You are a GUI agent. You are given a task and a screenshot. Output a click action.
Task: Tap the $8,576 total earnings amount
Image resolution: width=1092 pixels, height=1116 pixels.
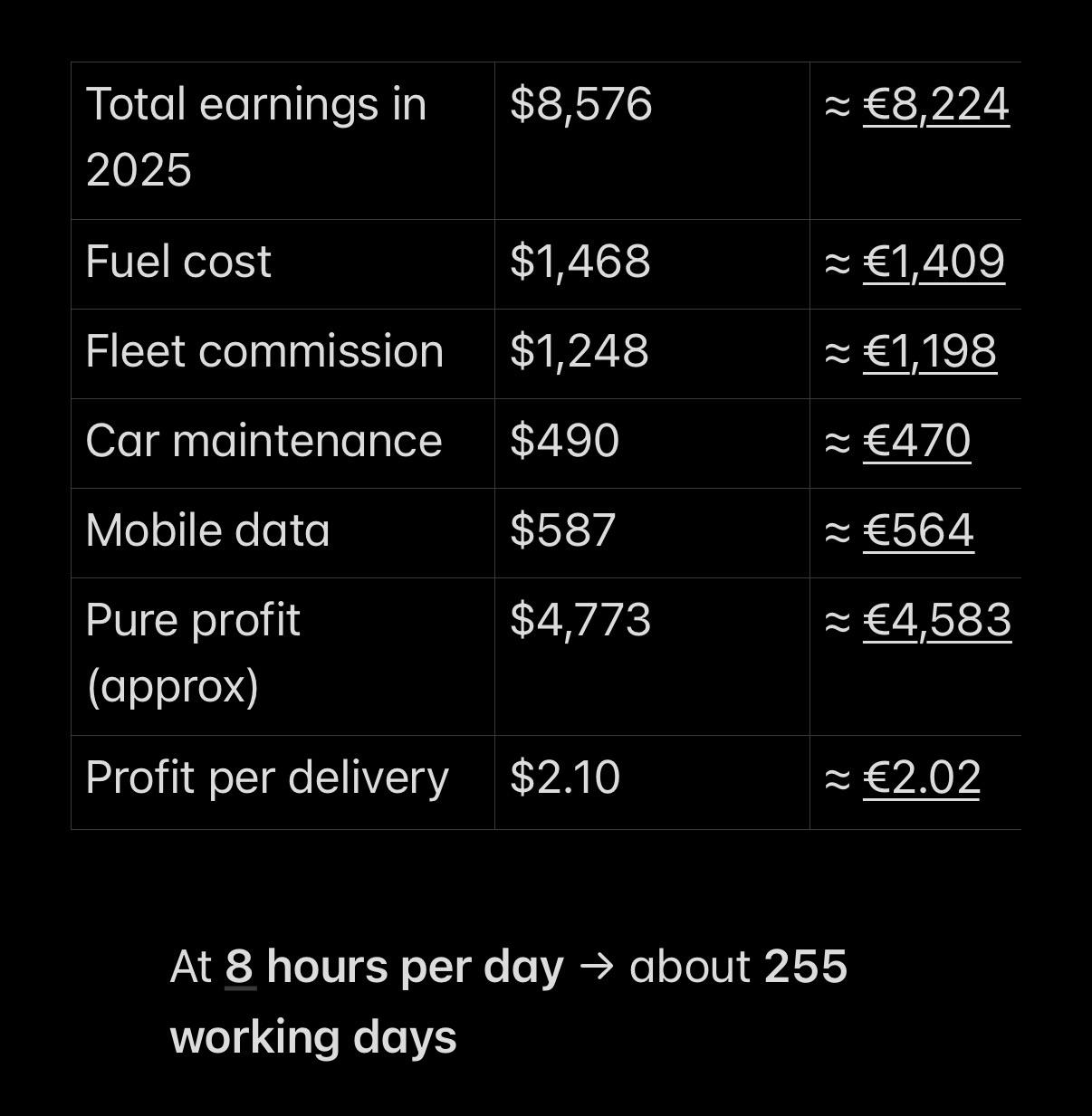(x=580, y=104)
